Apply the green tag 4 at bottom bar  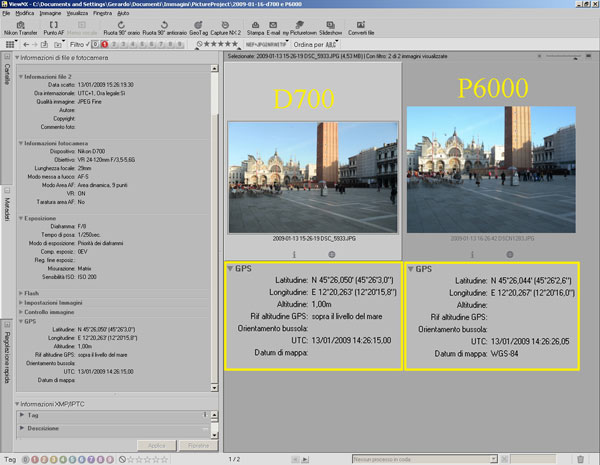tap(63, 459)
